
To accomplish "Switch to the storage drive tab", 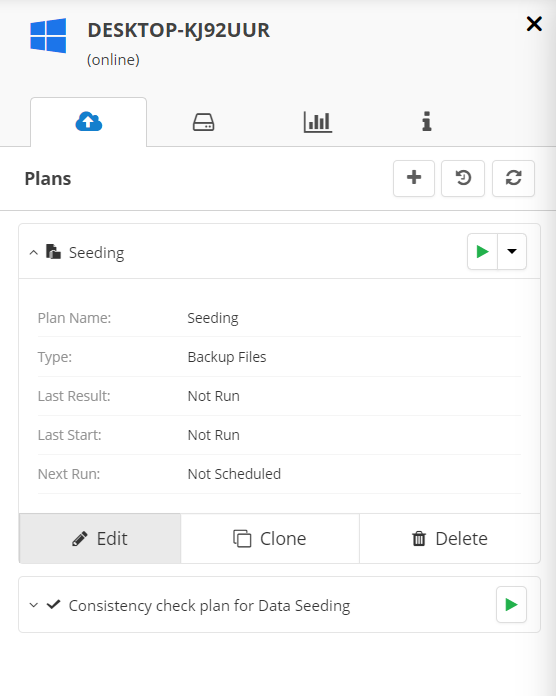I will click(x=204, y=122).
